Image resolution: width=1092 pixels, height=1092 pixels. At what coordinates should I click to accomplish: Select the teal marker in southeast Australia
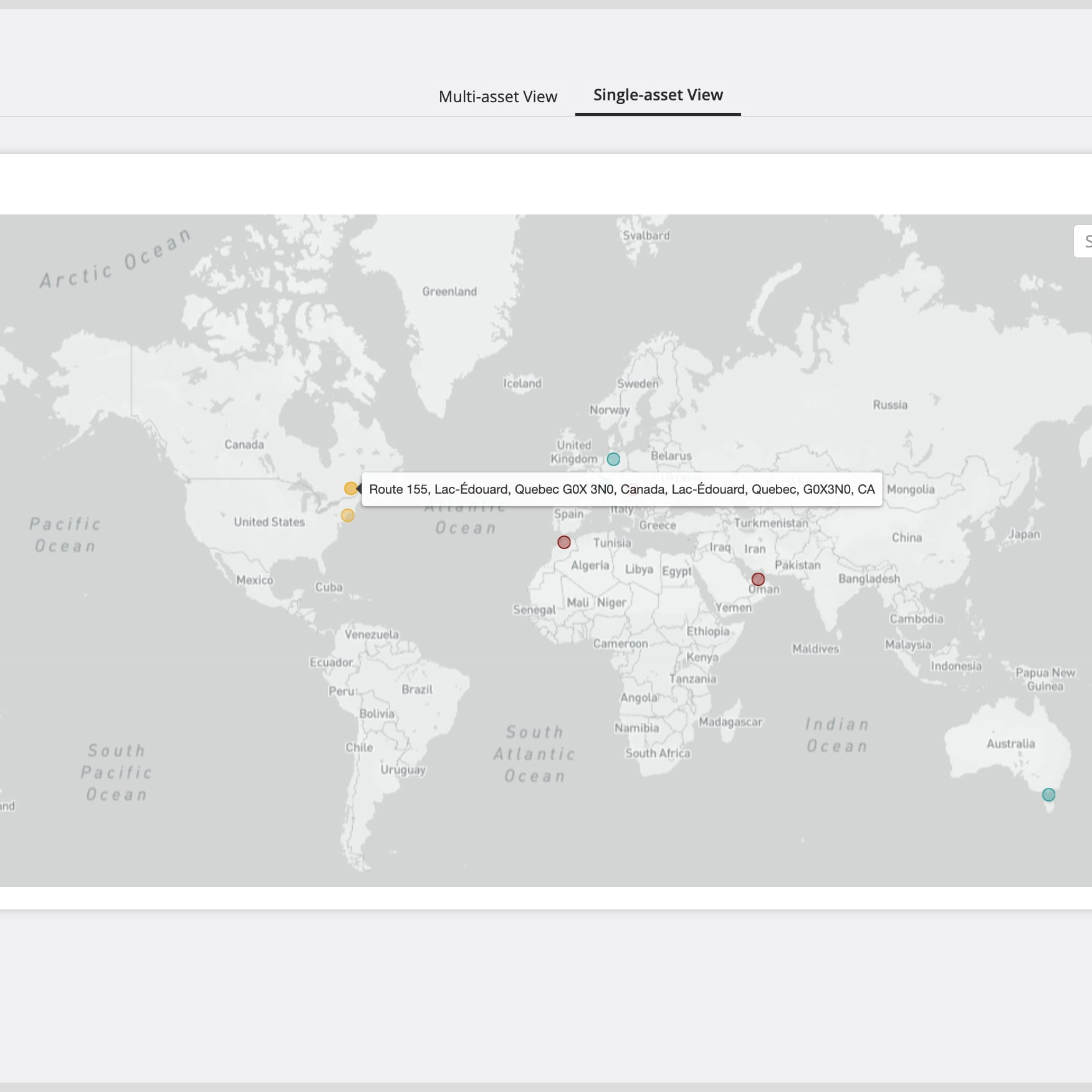click(x=1048, y=795)
